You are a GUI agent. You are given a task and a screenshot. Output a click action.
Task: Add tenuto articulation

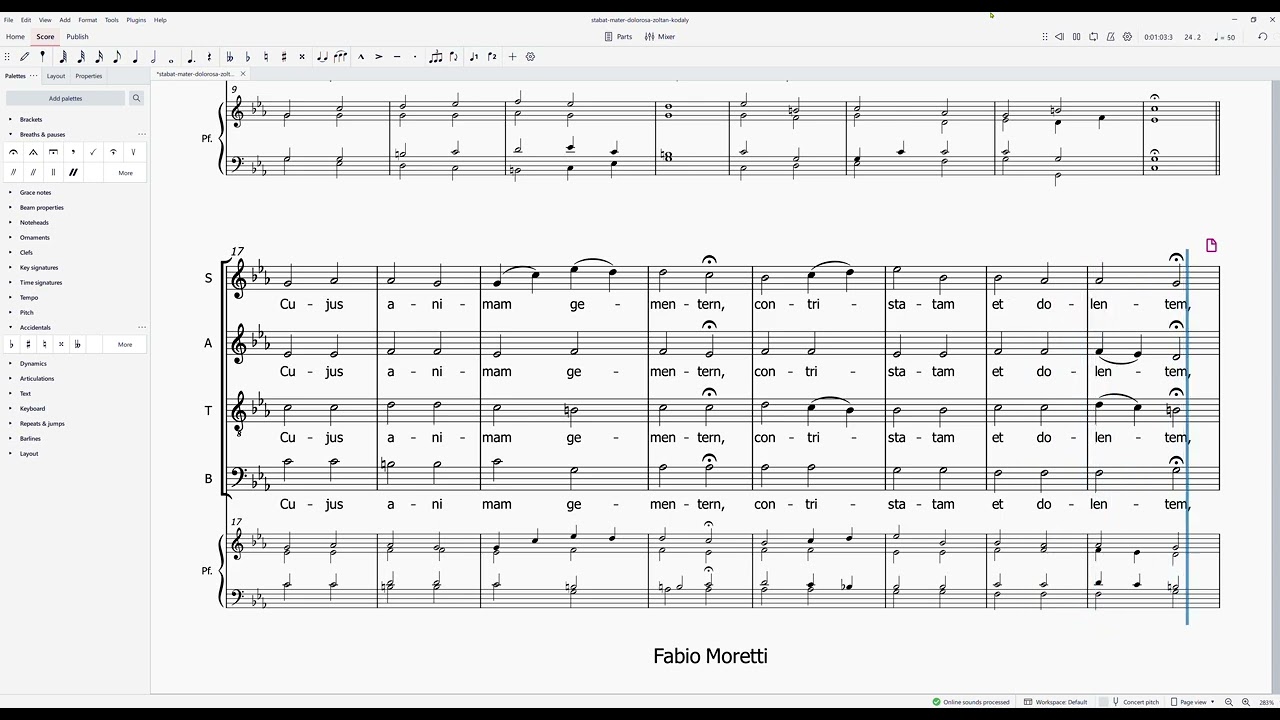[397, 57]
